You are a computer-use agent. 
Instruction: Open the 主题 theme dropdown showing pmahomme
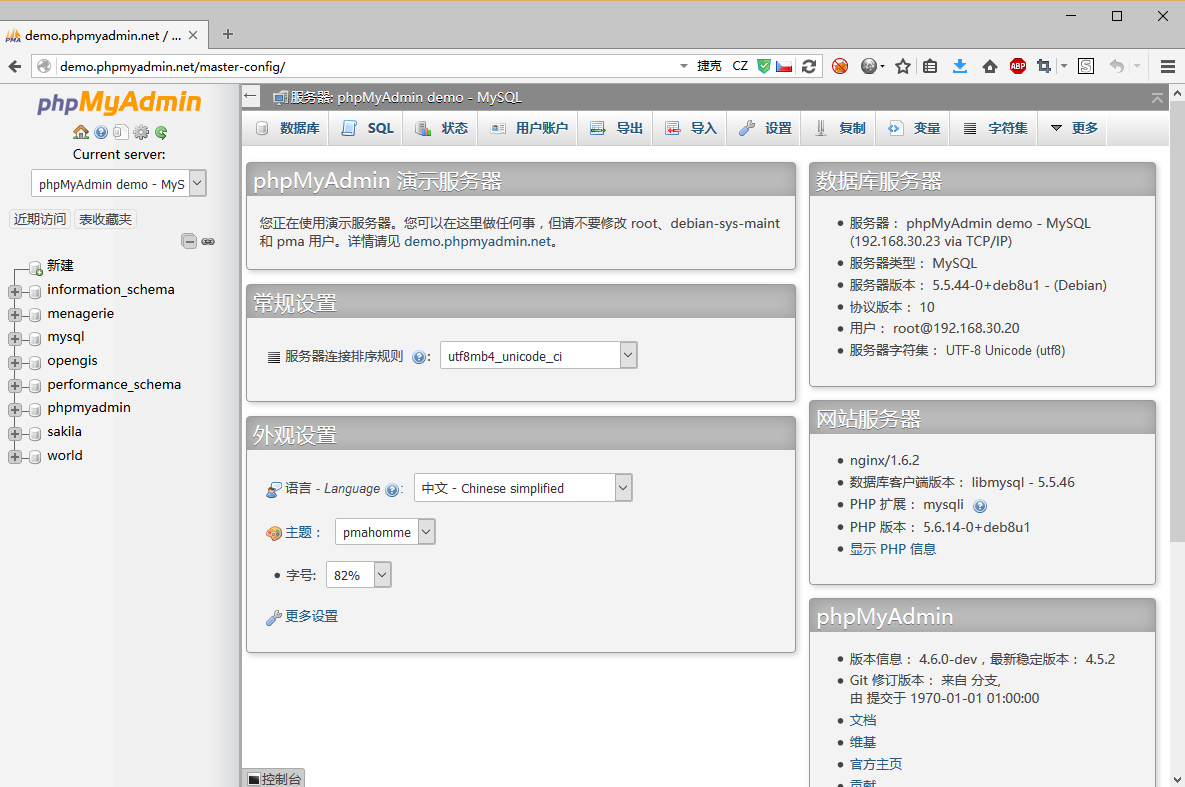click(x=385, y=533)
